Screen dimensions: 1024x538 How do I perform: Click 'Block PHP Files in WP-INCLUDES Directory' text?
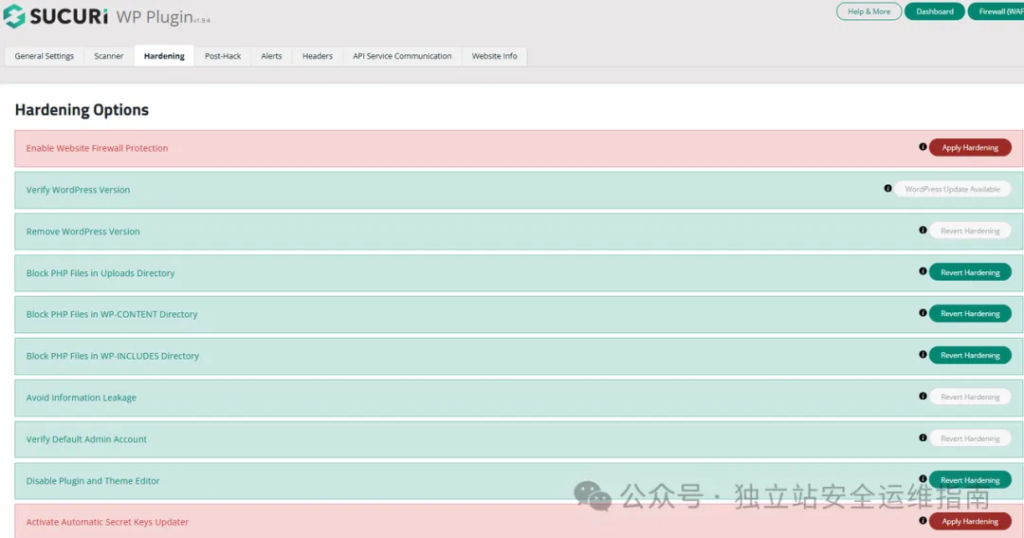(x=112, y=356)
